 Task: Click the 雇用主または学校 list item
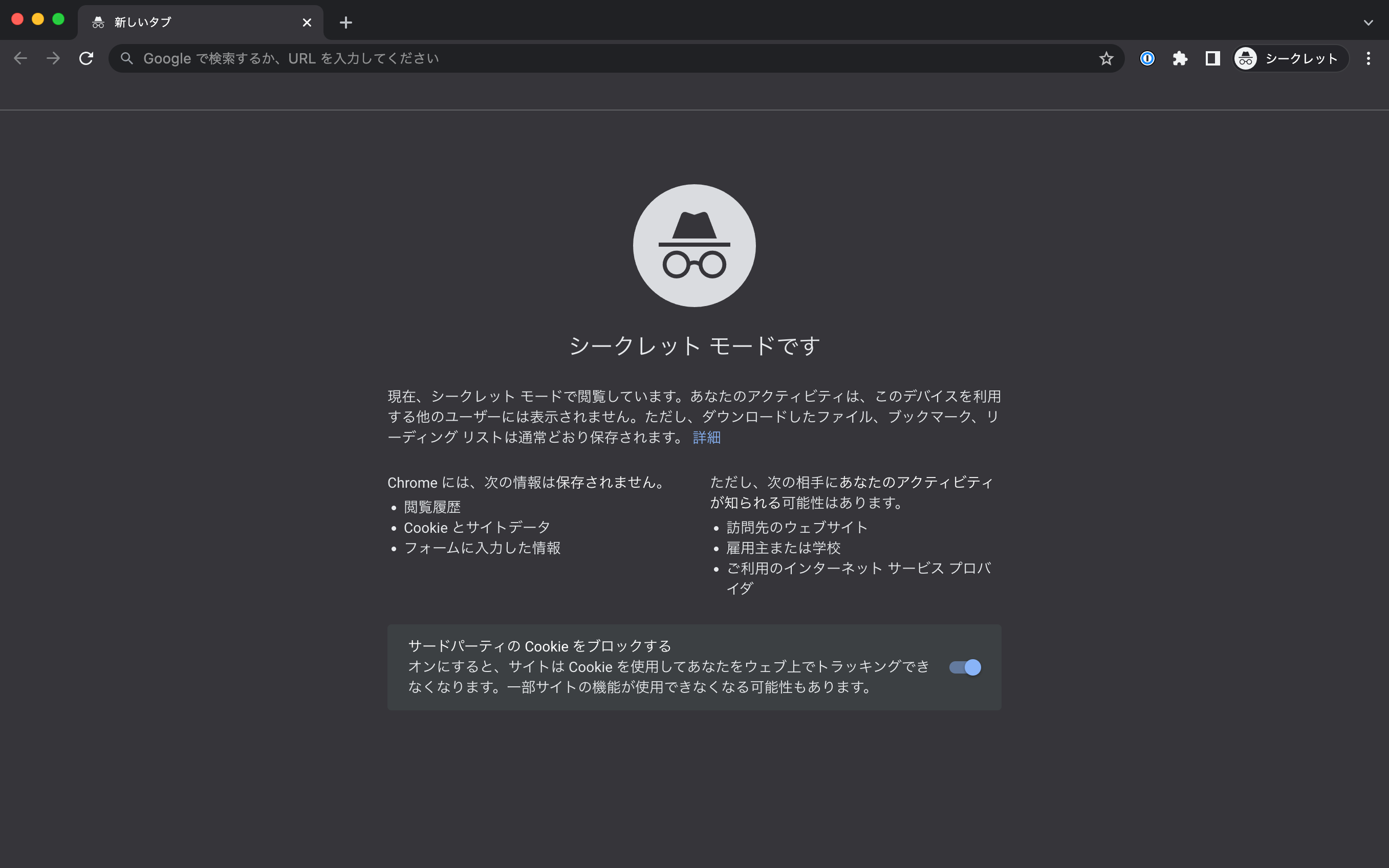click(784, 548)
